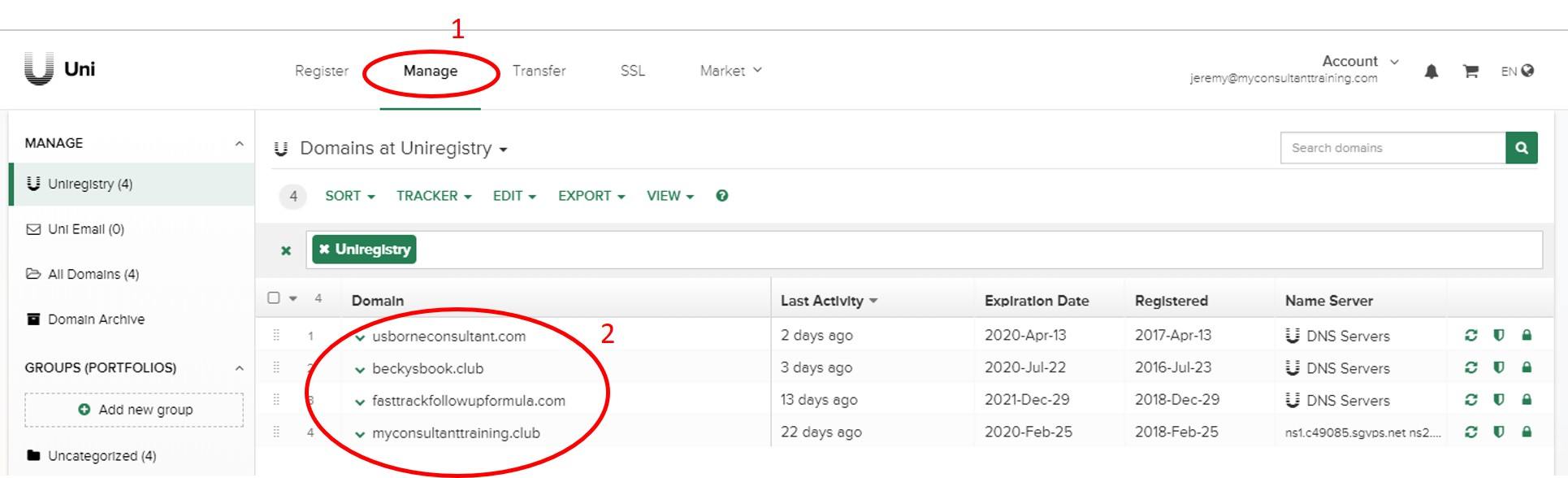This screenshot has width=1568, height=478.
Task: Click privacy shield icon for fasttrackfollowupformula.com
Action: [x=1499, y=400]
